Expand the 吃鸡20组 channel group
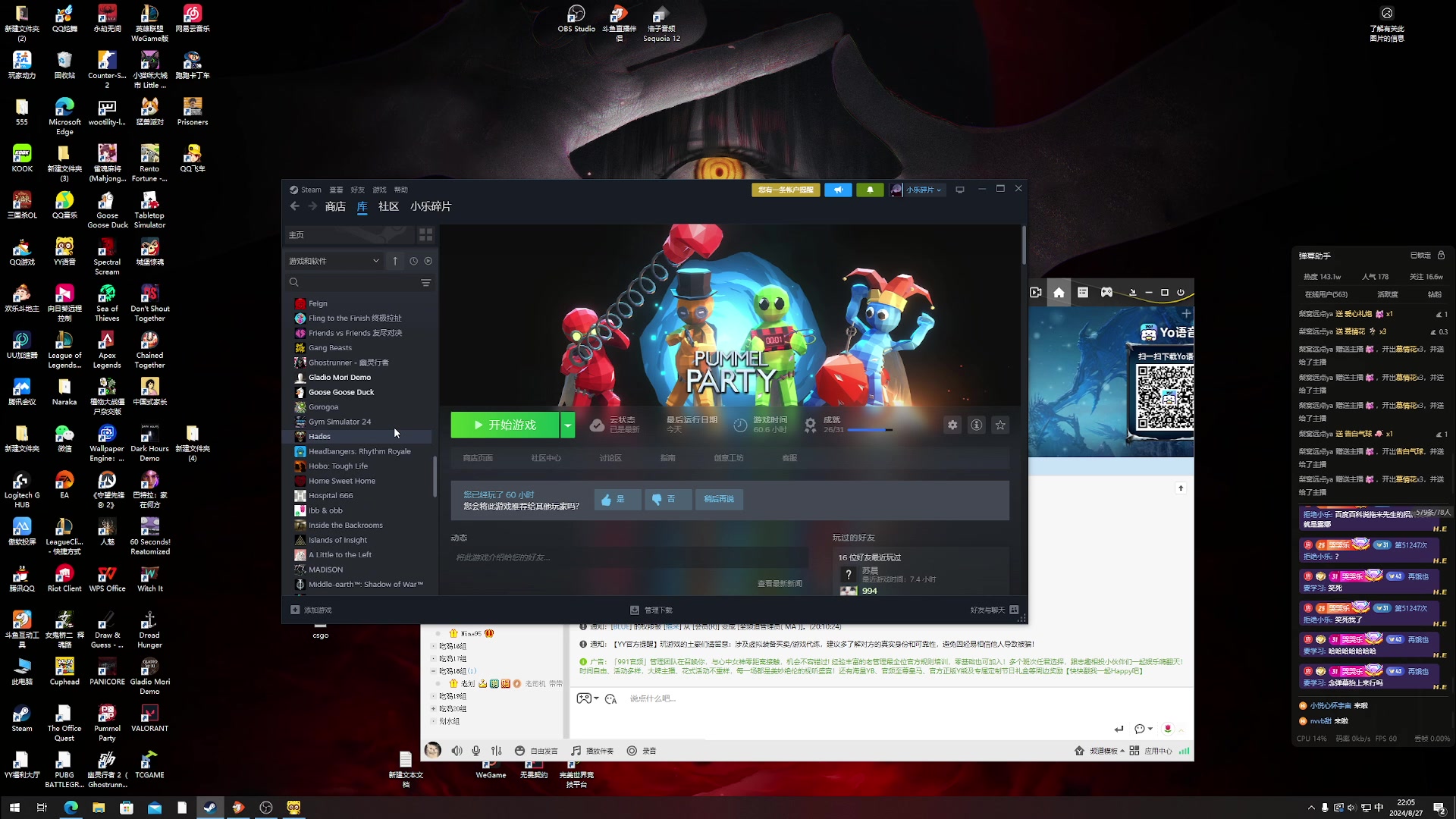Screen dimensions: 1456x819 [x=434, y=709]
